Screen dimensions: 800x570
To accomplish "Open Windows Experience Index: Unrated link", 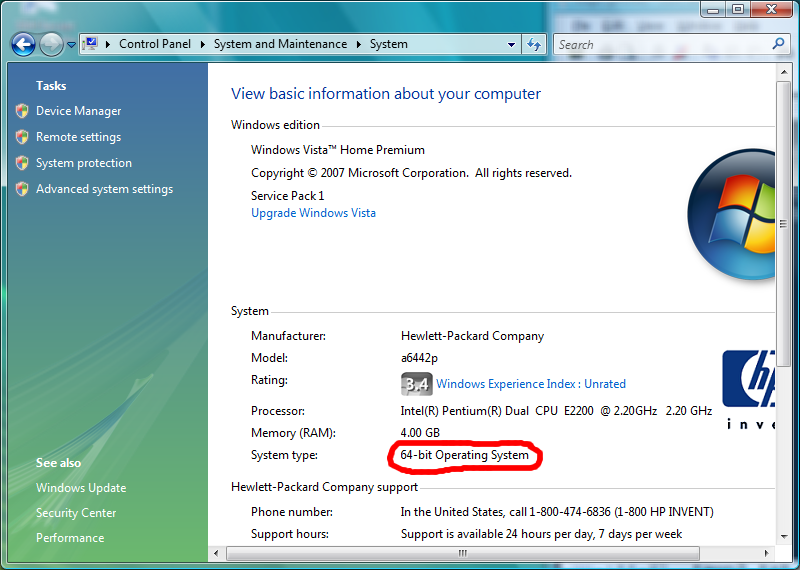I will (530, 384).
